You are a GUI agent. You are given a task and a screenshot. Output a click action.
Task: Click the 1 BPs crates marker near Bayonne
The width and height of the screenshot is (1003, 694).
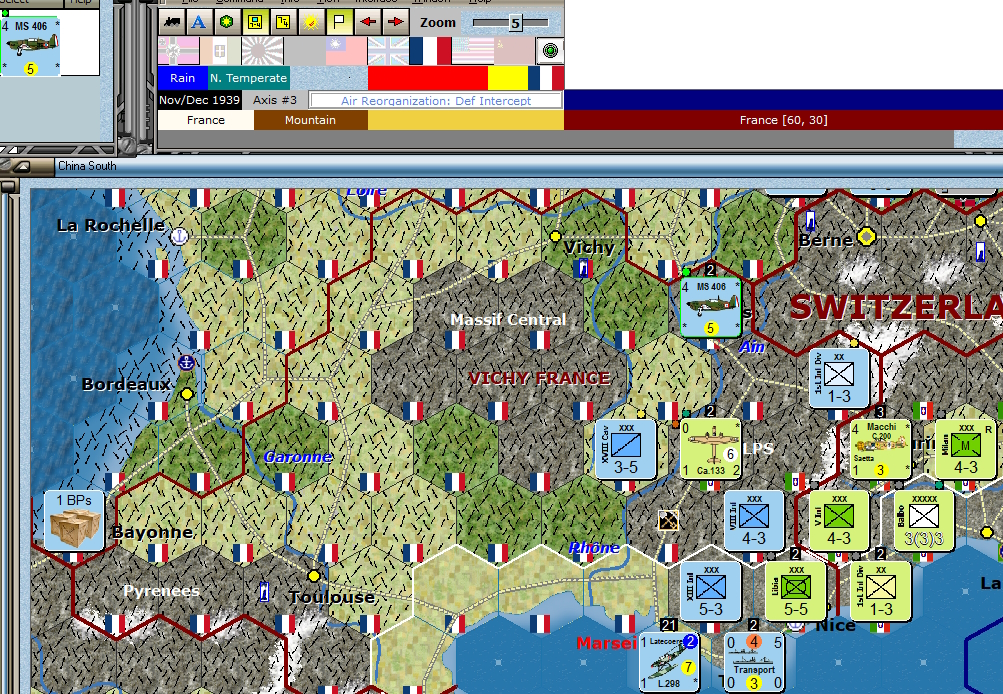point(74,521)
